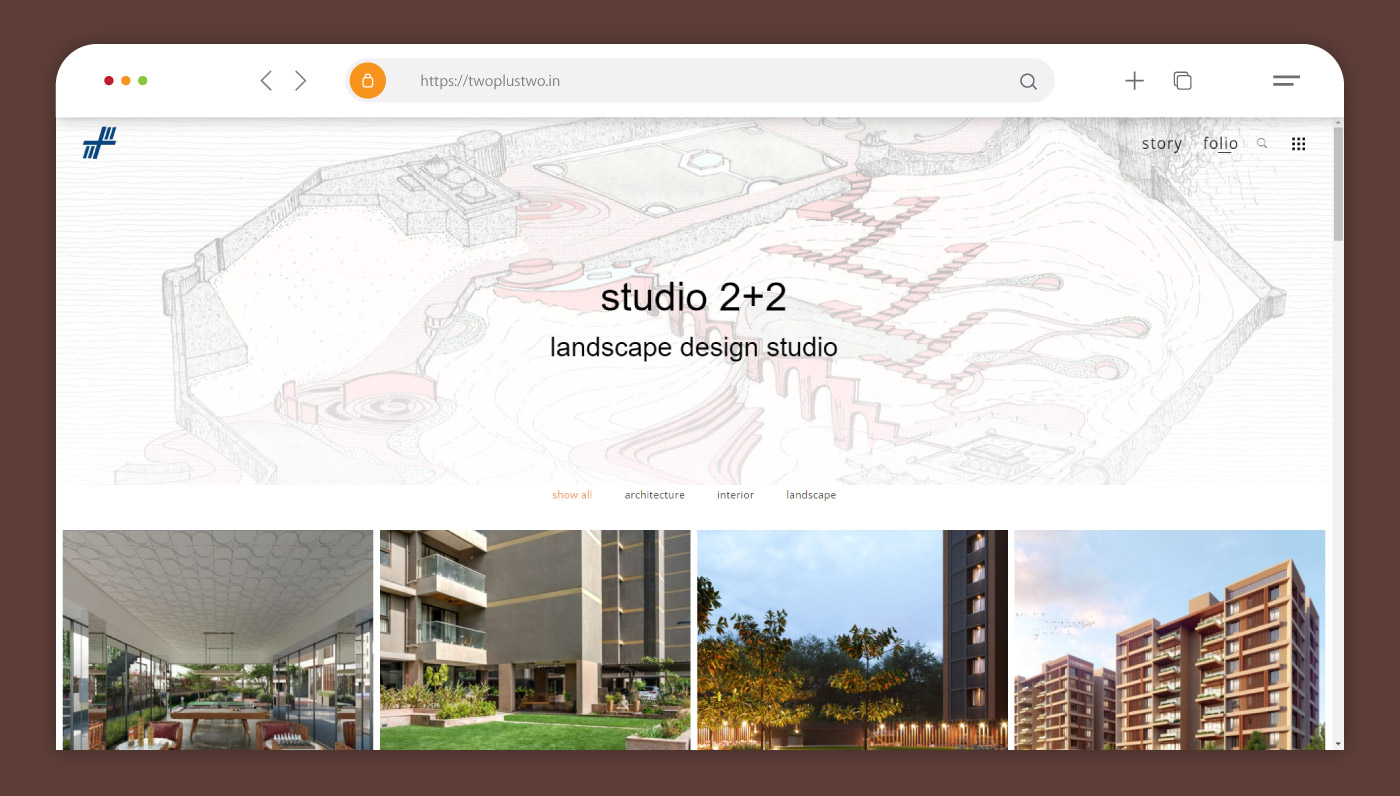The height and width of the screenshot is (796, 1400).
Task: Open a new tab with plus icon
Action: click(1134, 81)
